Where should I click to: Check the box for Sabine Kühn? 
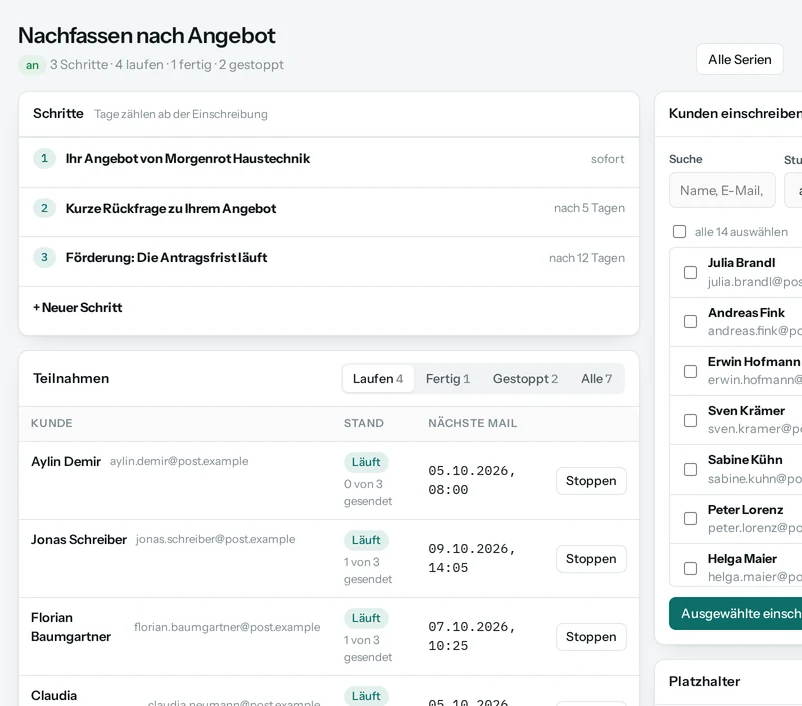[x=690, y=469]
